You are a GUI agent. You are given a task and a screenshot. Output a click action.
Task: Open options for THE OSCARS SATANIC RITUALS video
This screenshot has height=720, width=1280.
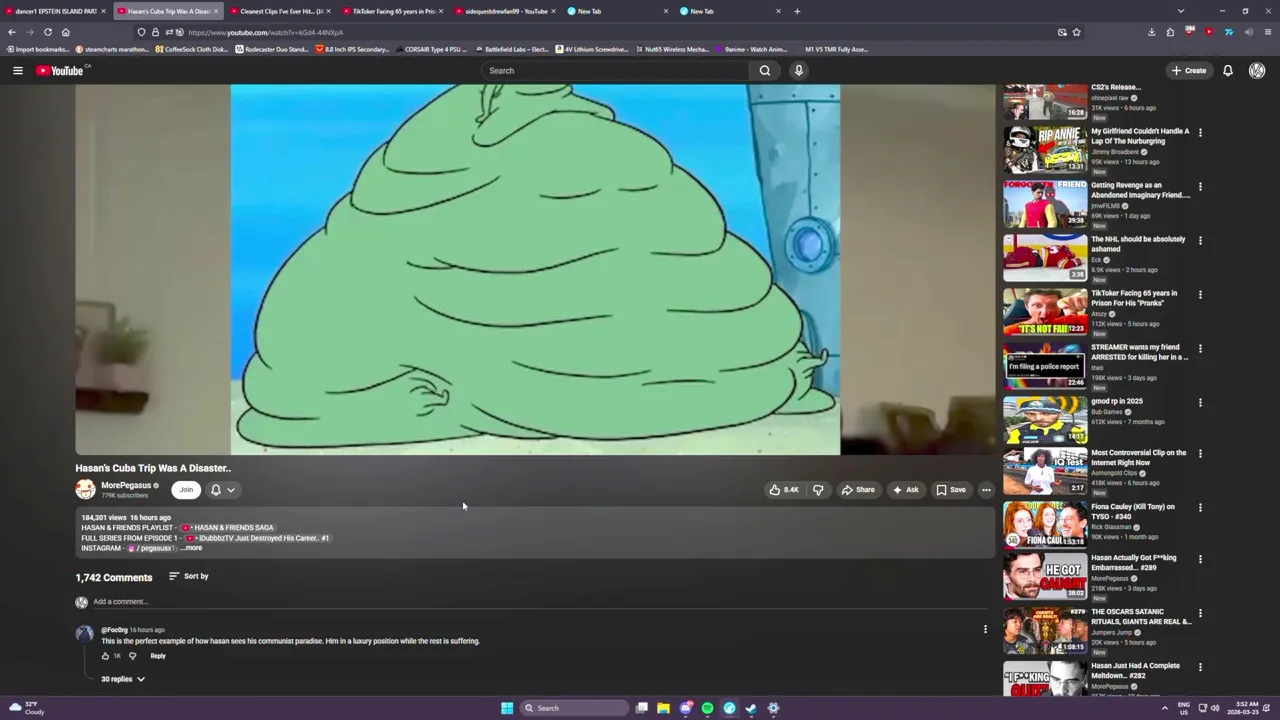click(x=1200, y=613)
